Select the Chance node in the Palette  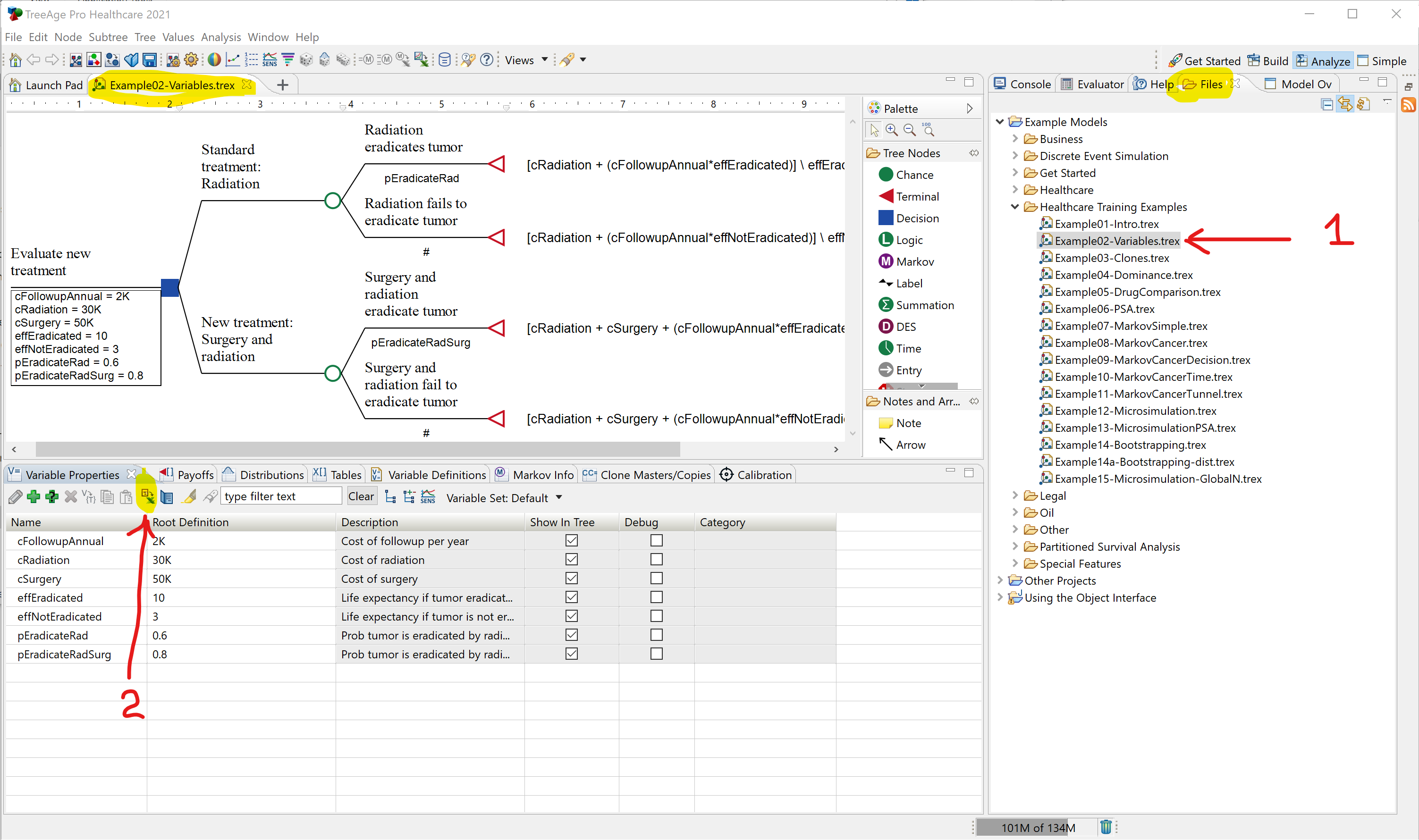(913, 175)
